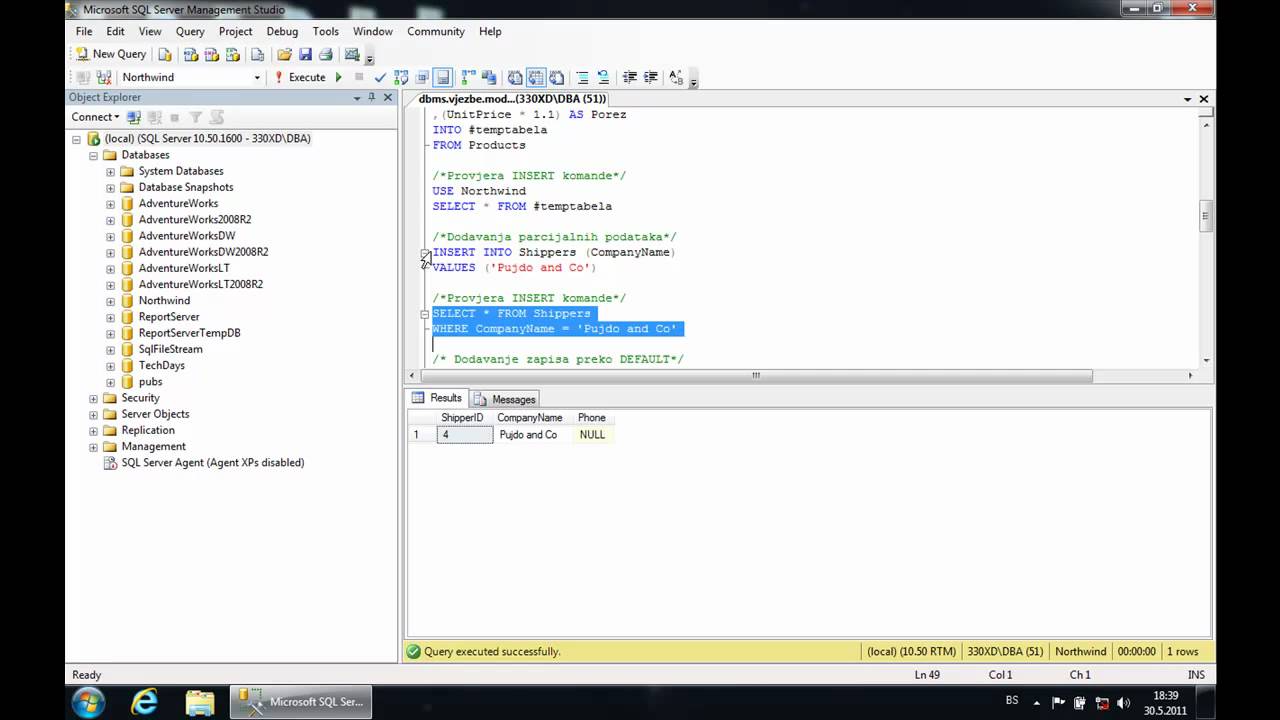Screen dimensions: 1280x720
Task: Open the Object Explorer window position dropdown
Action: tap(357, 97)
